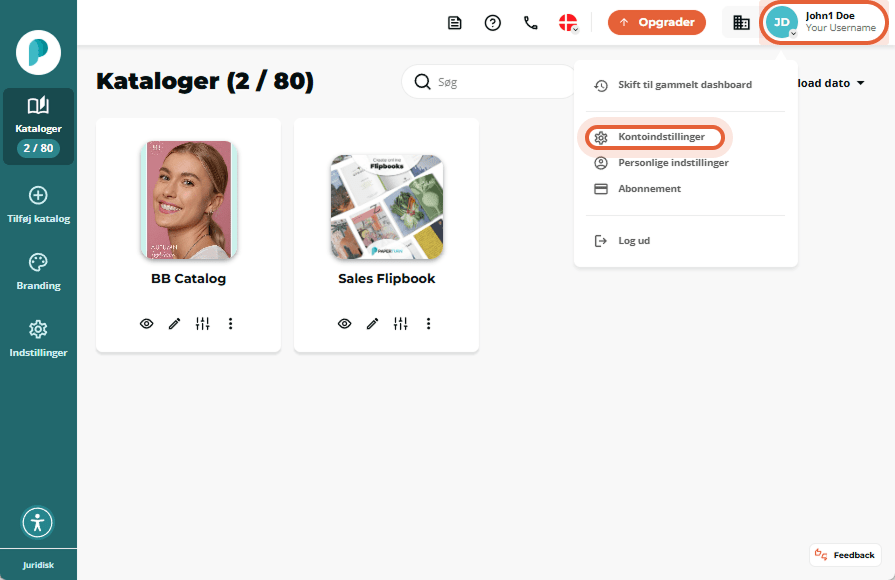Expand the upload dato sort dropdown
Image resolution: width=895 pixels, height=580 pixels.
[831, 83]
